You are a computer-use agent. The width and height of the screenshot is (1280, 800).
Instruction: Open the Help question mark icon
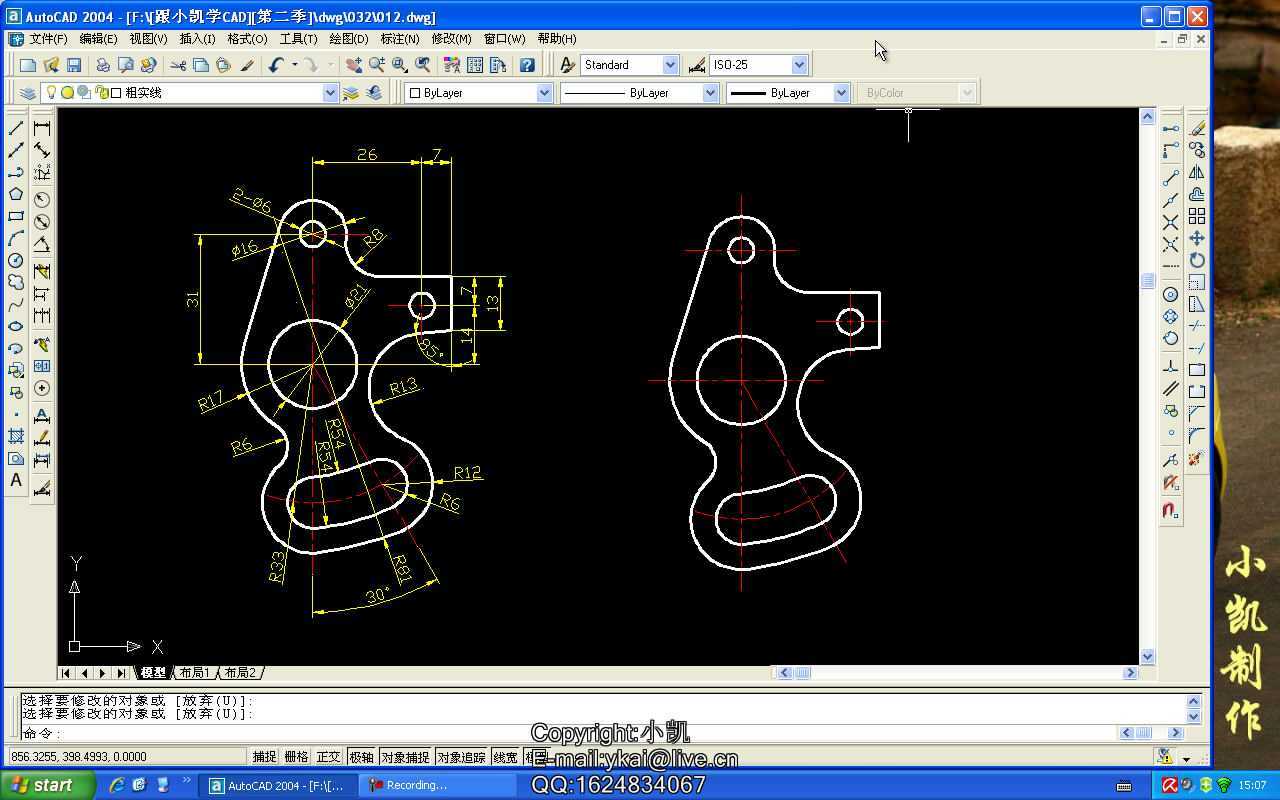click(x=527, y=65)
